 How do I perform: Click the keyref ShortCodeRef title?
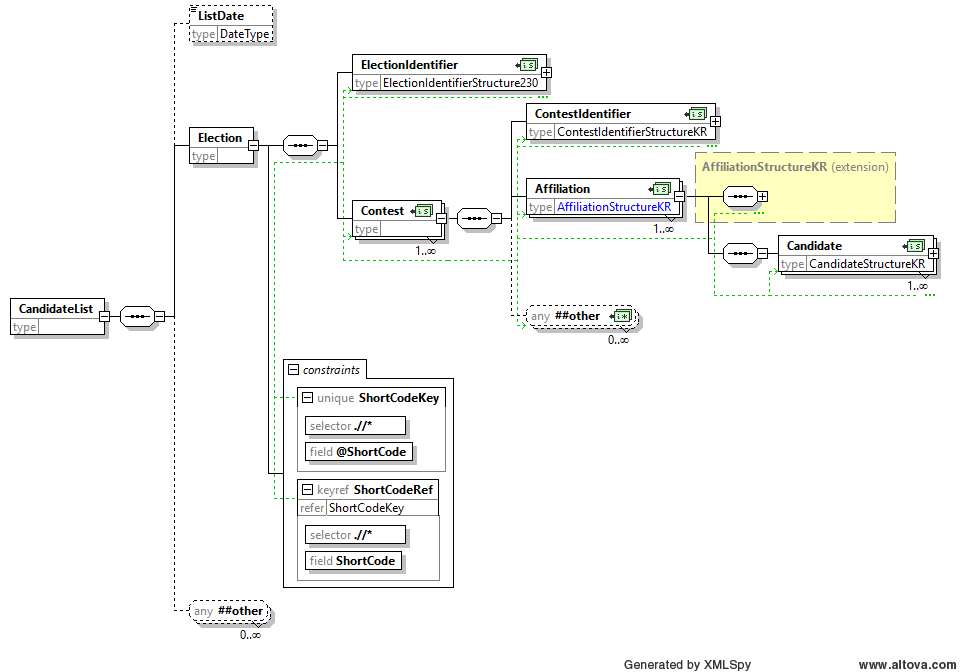[x=375, y=490]
